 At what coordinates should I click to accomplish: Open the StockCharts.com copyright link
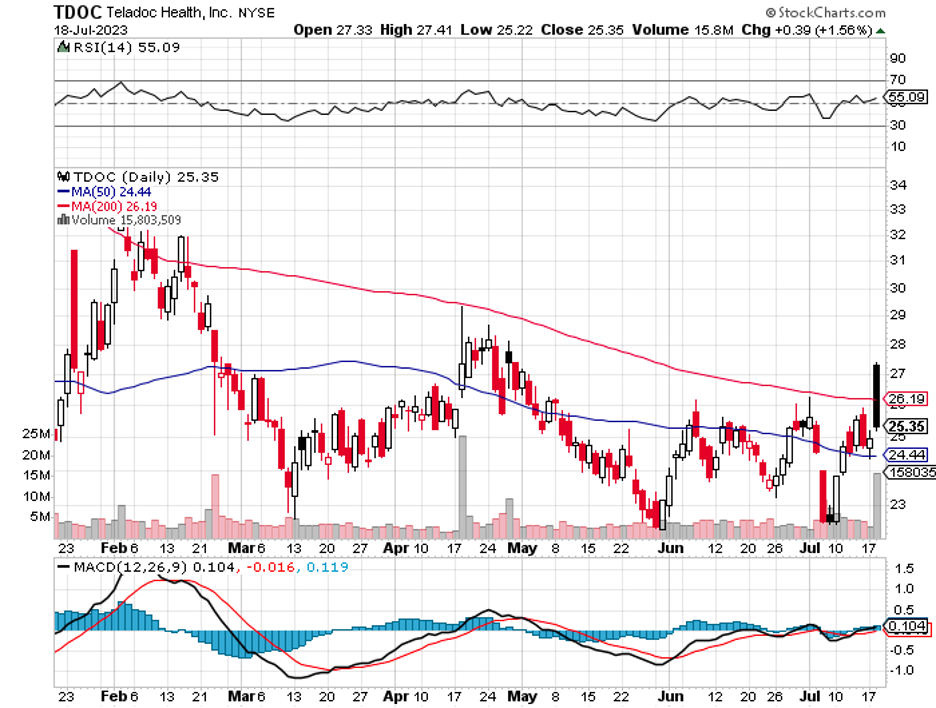tap(830, 13)
